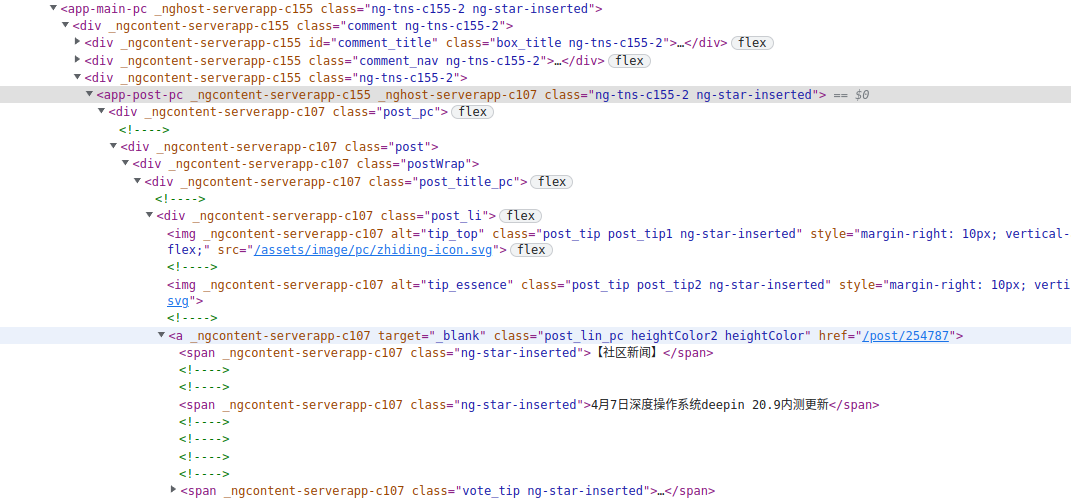Click the "== $0" marker on selected row

pos(851,95)
